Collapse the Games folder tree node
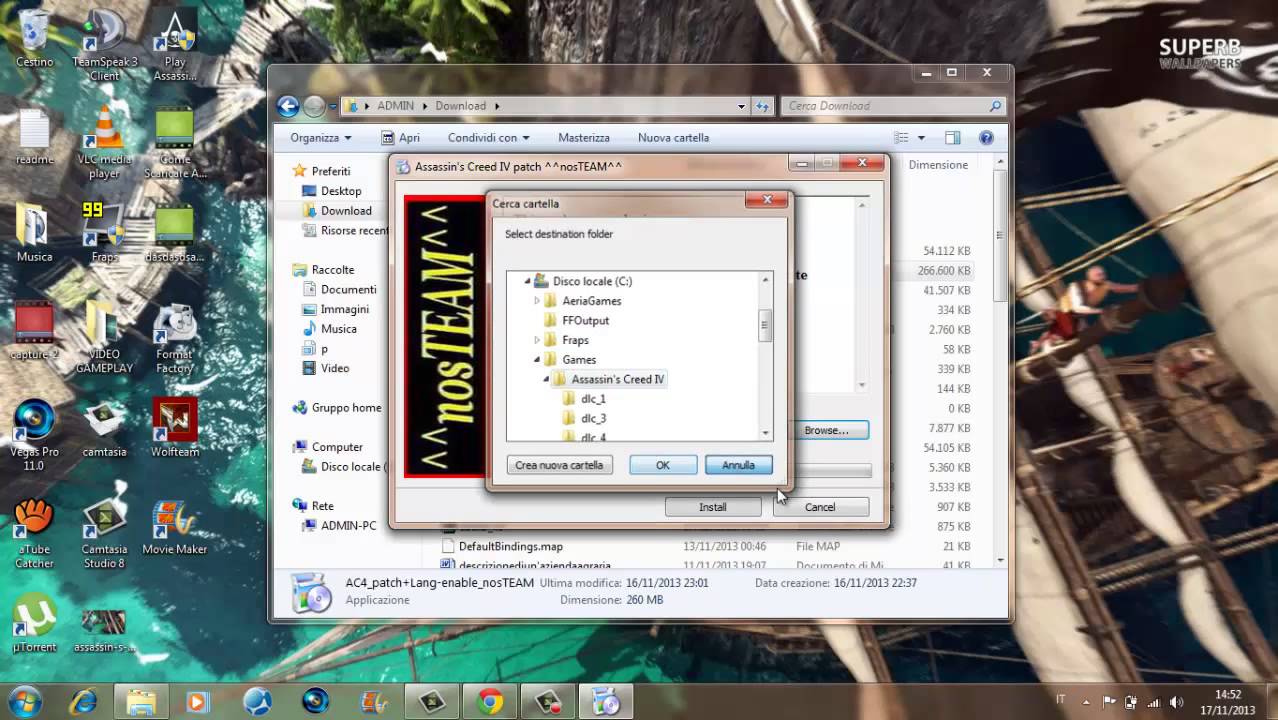 [537, 360]
